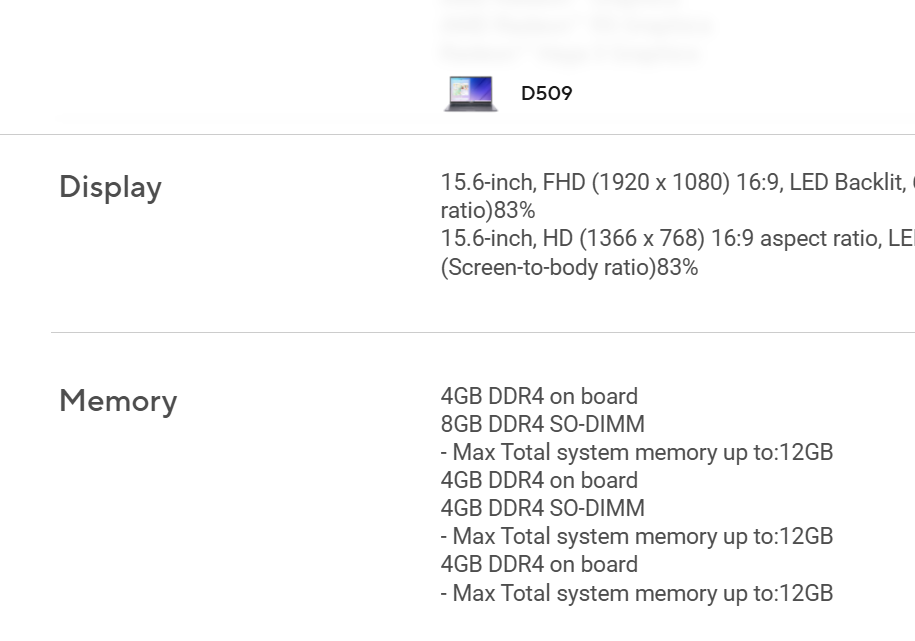Click the second "4GB DDR4 on board" line

point(539,480)
